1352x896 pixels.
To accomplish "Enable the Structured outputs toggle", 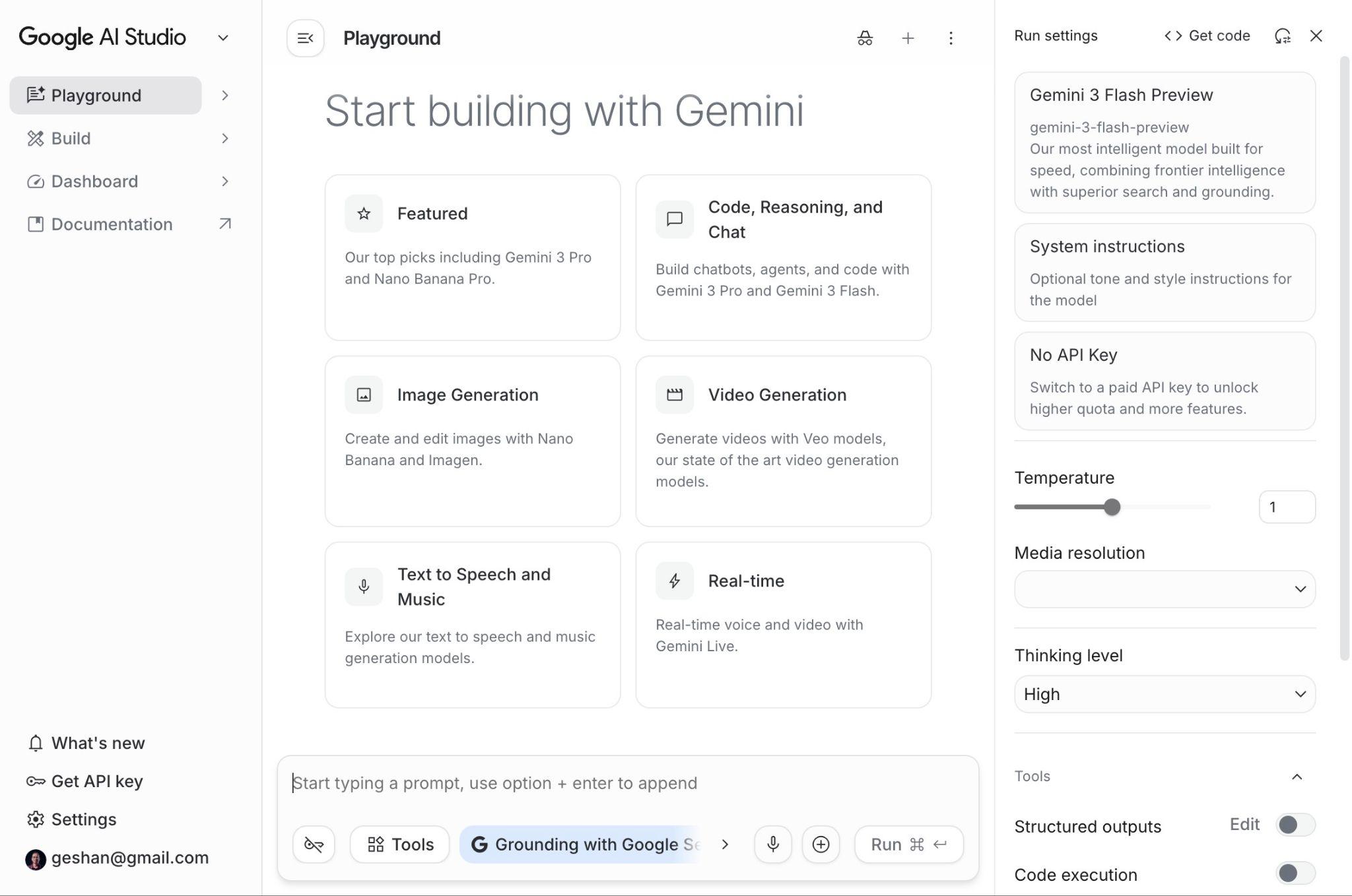I will [1295, 825].
